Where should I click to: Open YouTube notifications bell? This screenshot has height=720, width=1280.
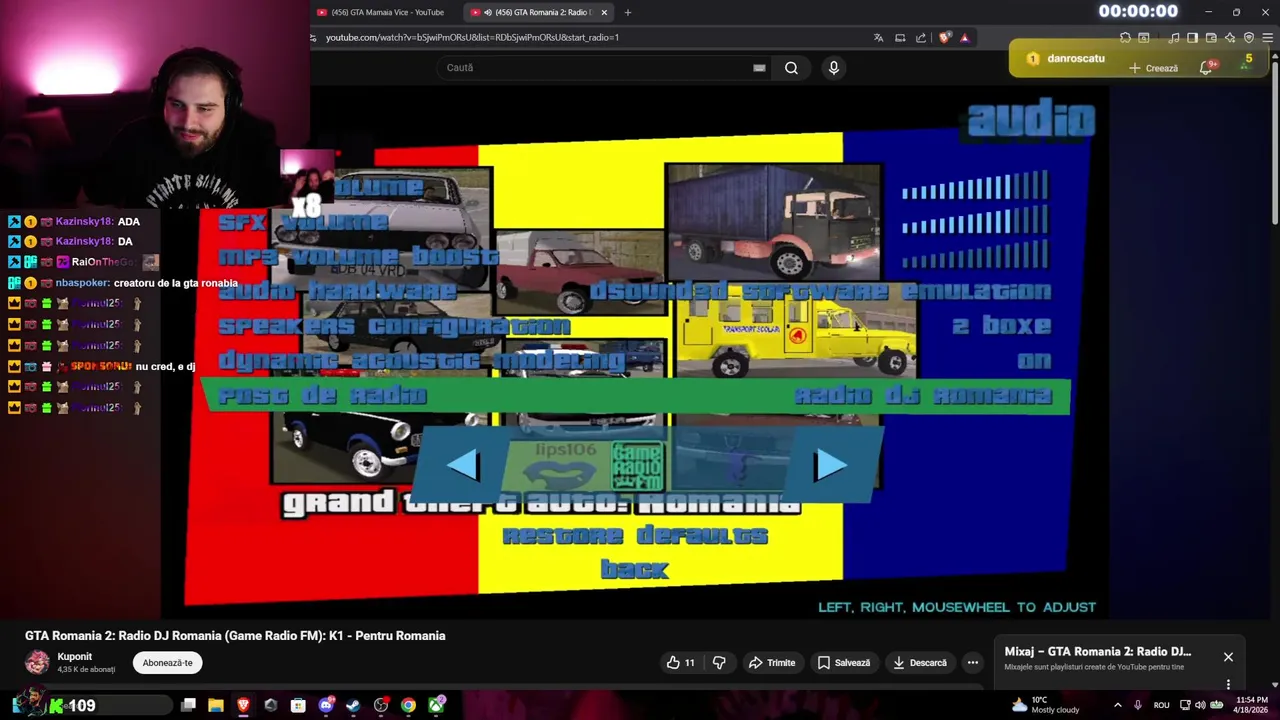point(1207,67)
